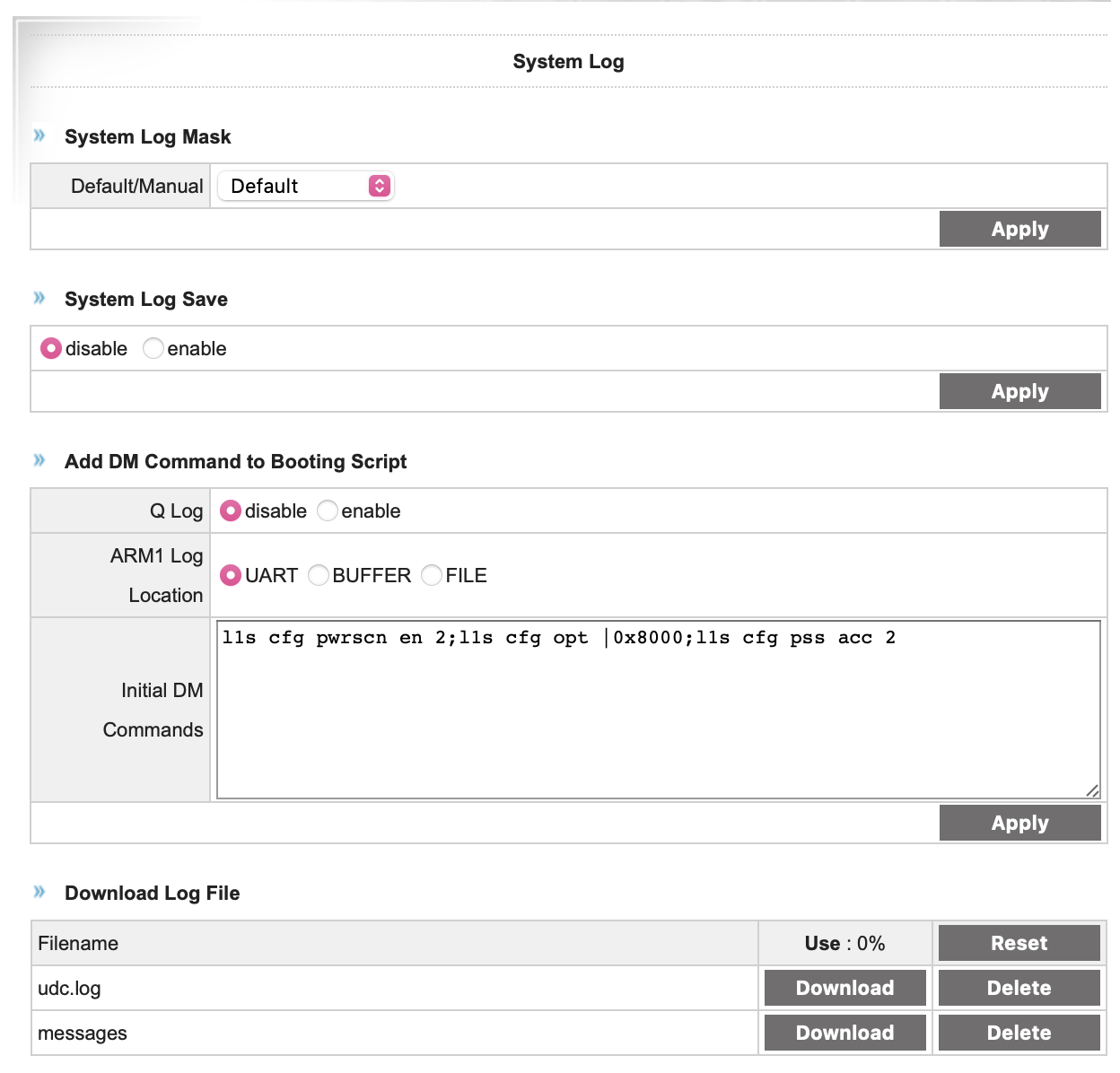
Task: Choose BUFFER as ARM1 Log Location
Action: pos(319,575)
